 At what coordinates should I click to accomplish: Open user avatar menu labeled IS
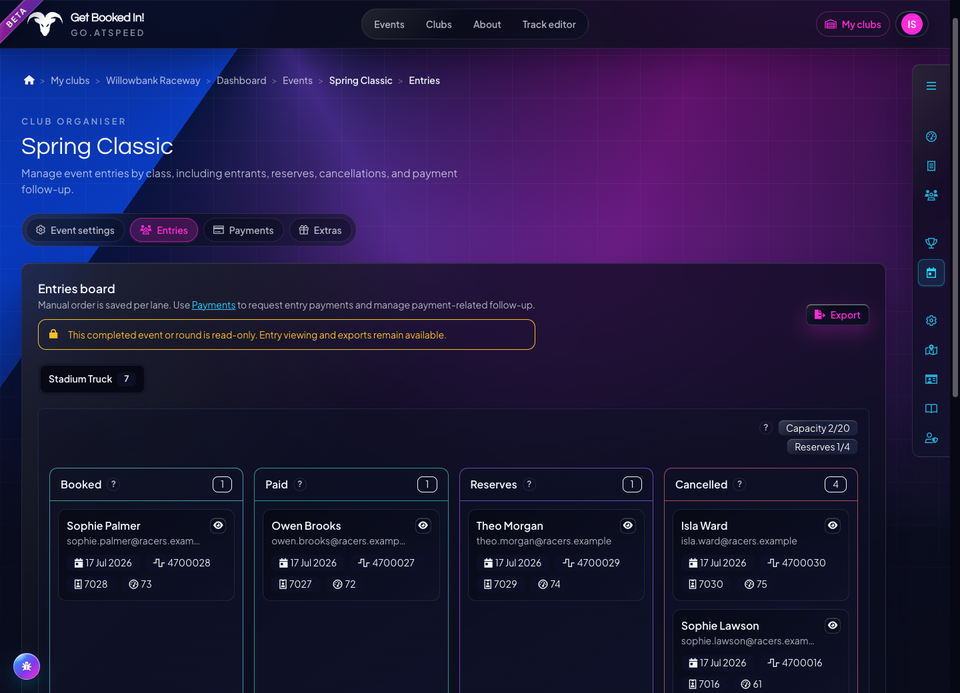pyautogui.click(x=911, y=24)
